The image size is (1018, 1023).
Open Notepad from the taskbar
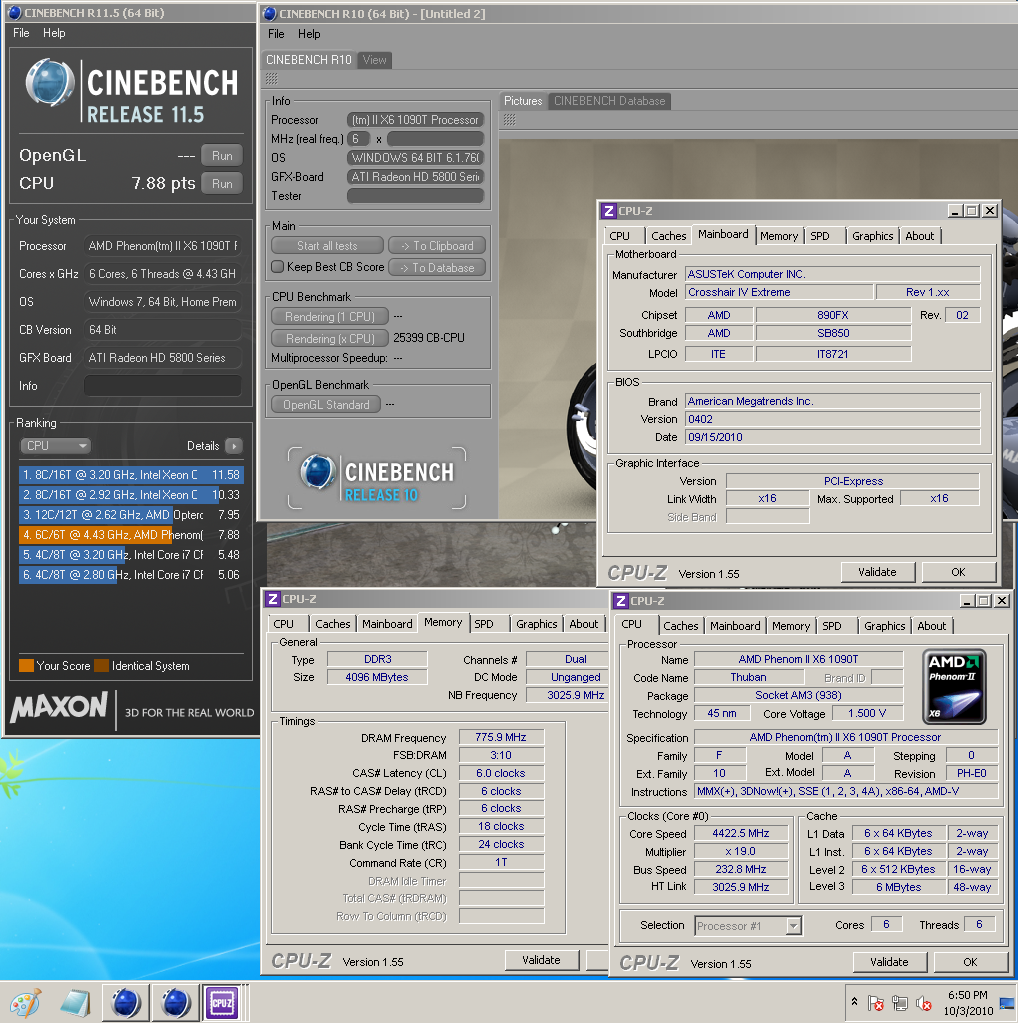coord(76,1003)
